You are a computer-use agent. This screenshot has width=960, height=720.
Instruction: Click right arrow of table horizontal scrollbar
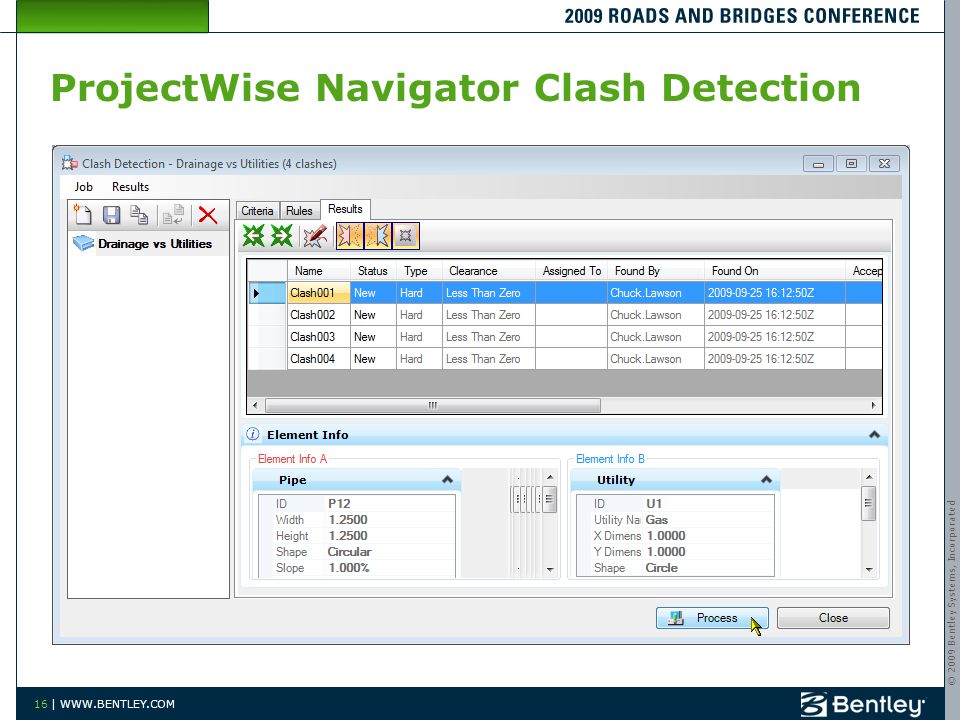pos(874,405)
